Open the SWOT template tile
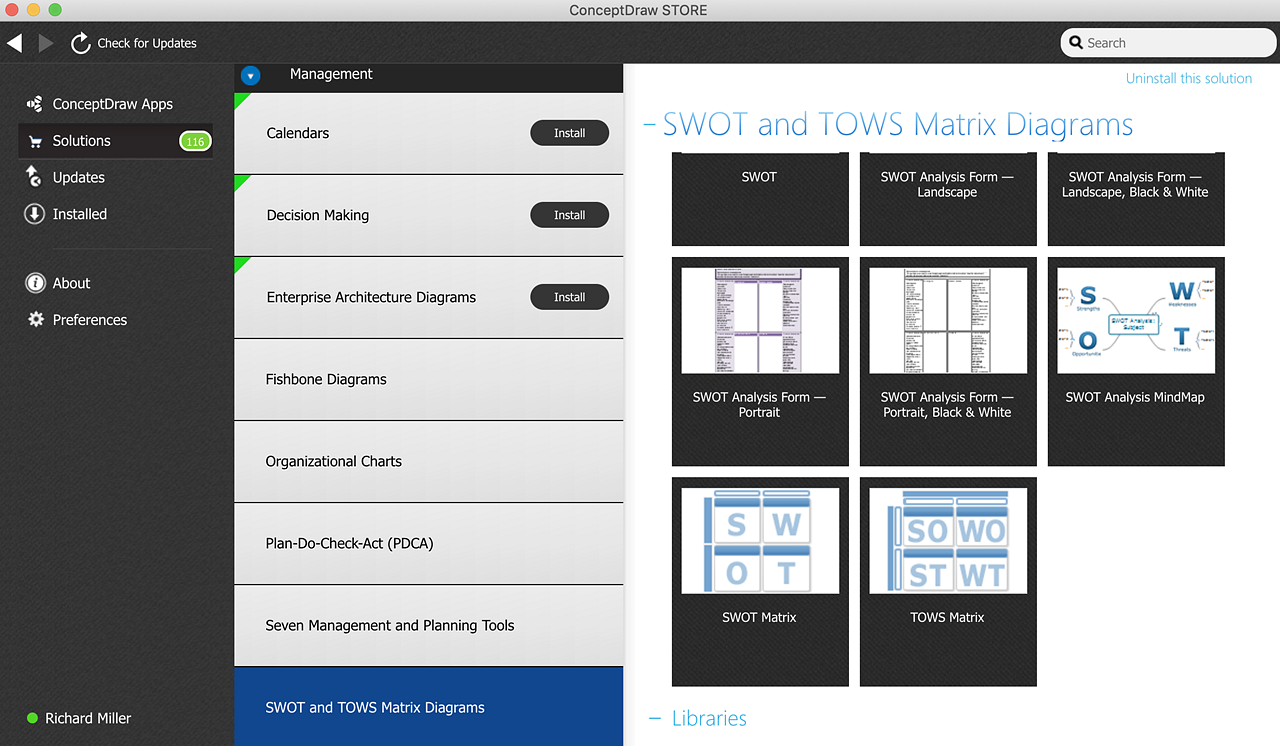1280x746 pixels. [x=760, y=198]
